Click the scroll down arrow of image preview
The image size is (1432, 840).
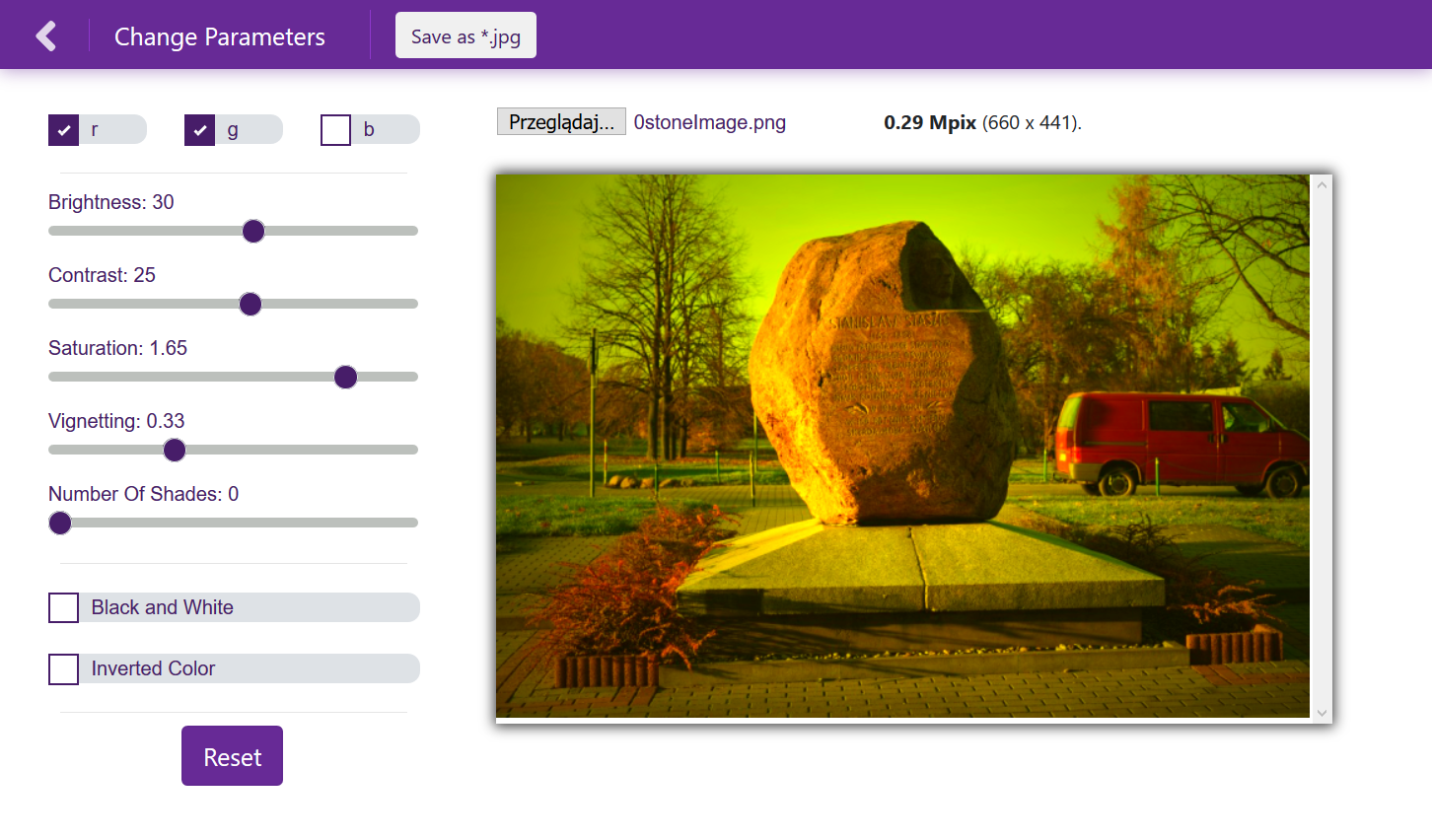tap(1322, 713)
